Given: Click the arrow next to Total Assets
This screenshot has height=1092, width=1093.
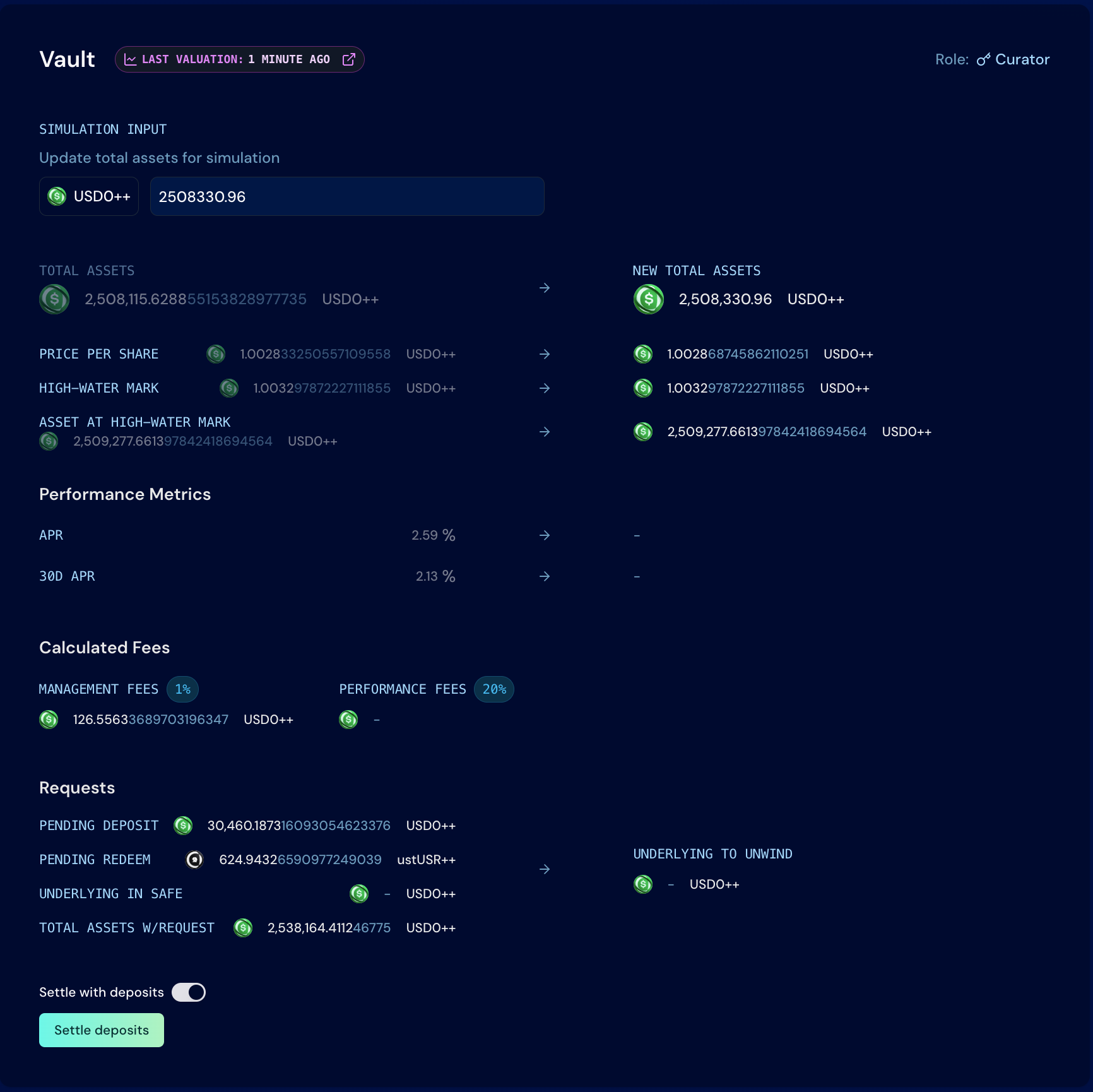Looking at the screenshot, I should [x=545, y=288].
